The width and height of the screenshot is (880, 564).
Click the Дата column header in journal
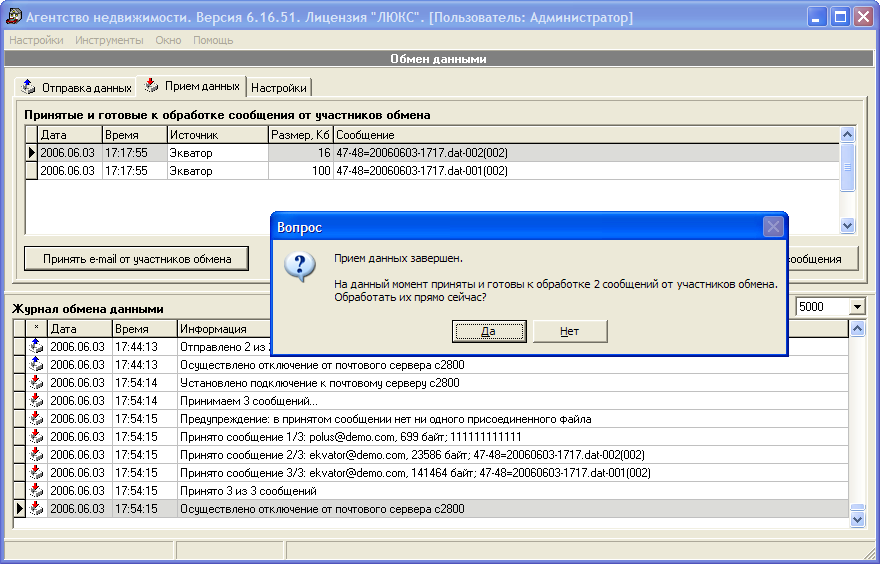tap(80, 329)
